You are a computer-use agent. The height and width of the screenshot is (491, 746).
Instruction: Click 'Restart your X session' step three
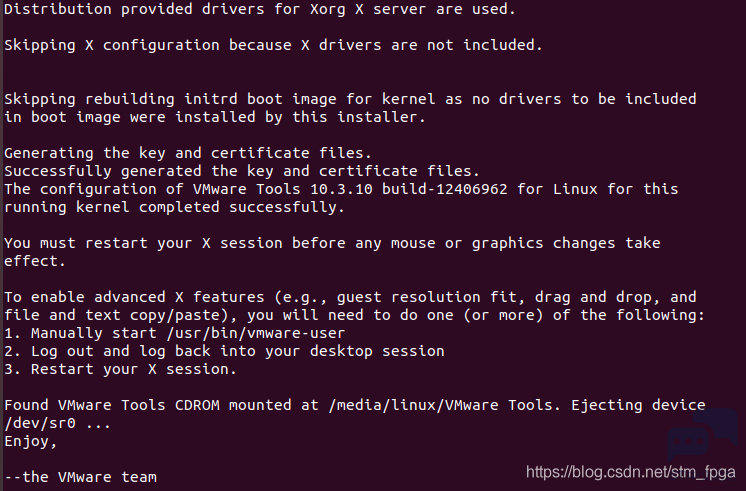coord(120,369)
